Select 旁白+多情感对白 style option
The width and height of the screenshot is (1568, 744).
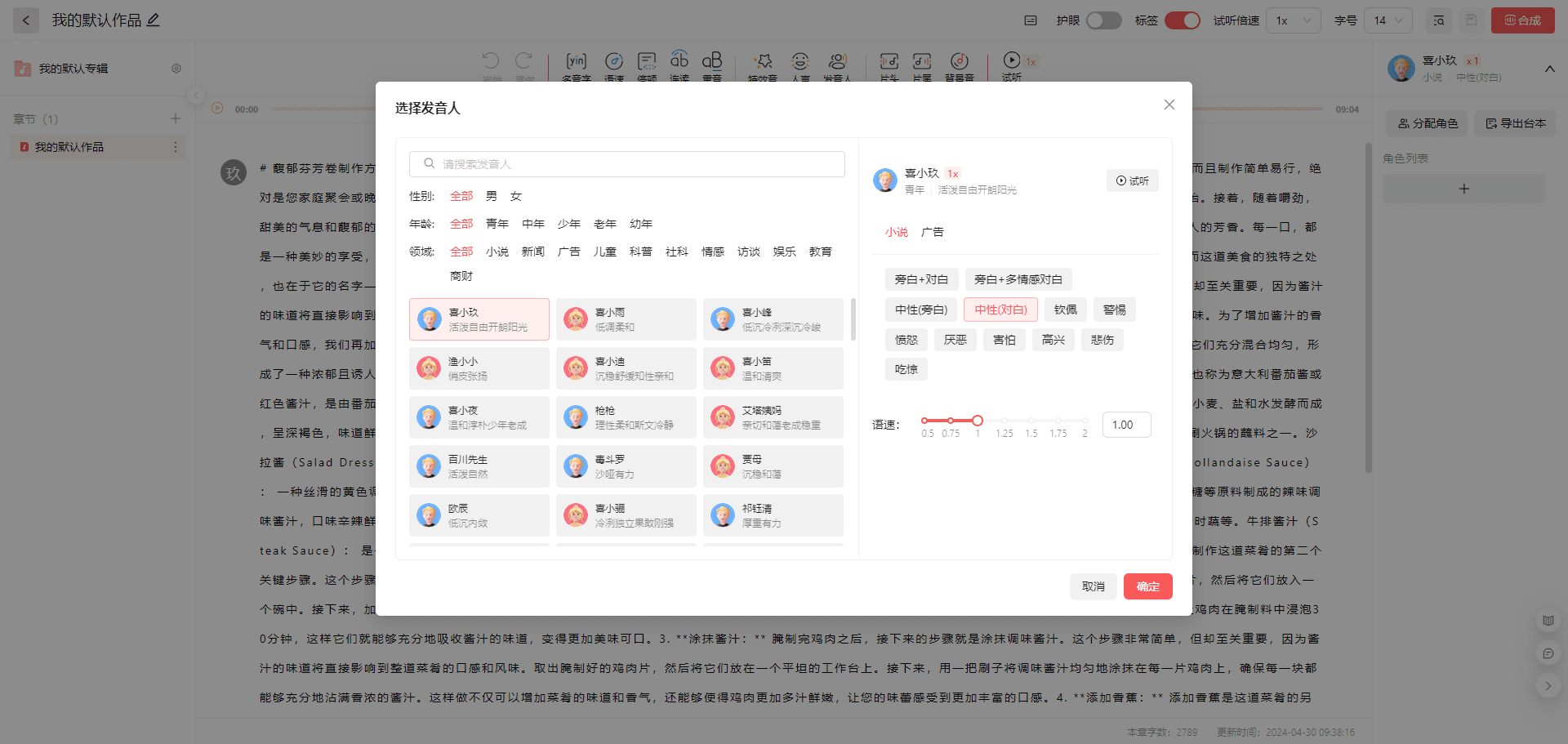[1018, 279]
